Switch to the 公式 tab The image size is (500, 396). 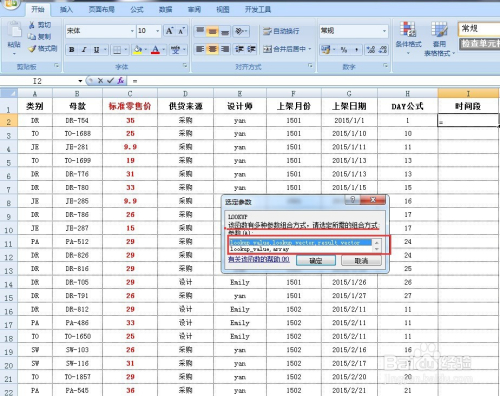point(137,10)
